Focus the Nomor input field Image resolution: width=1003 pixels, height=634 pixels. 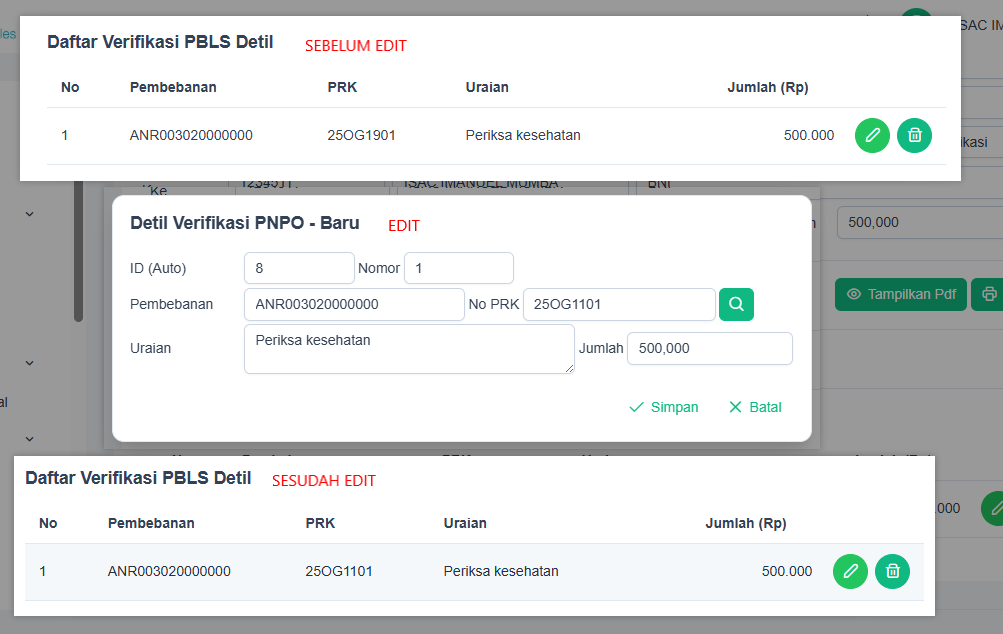[458, 268]
